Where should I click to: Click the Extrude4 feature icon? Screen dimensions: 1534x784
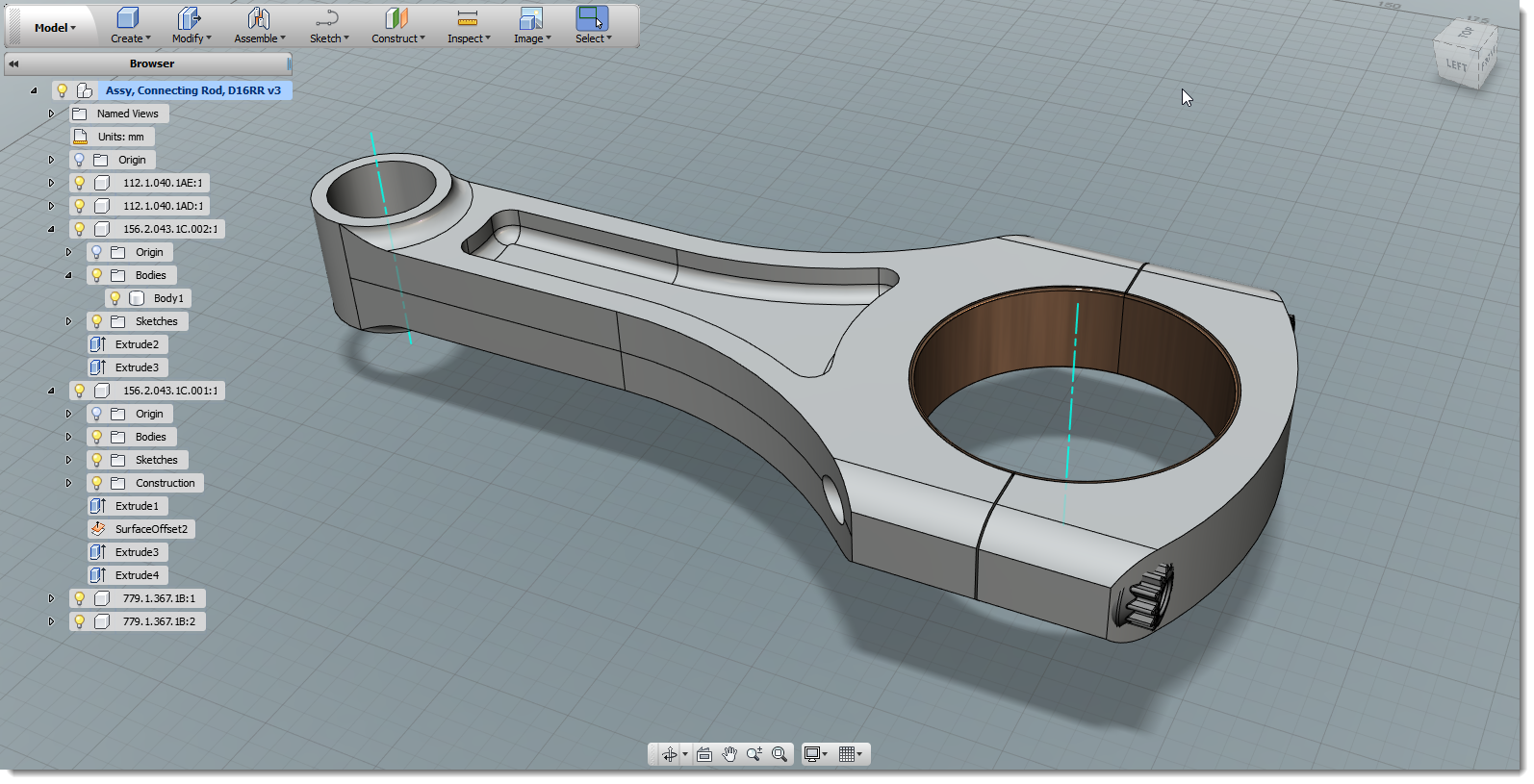[x=97, y=575]
